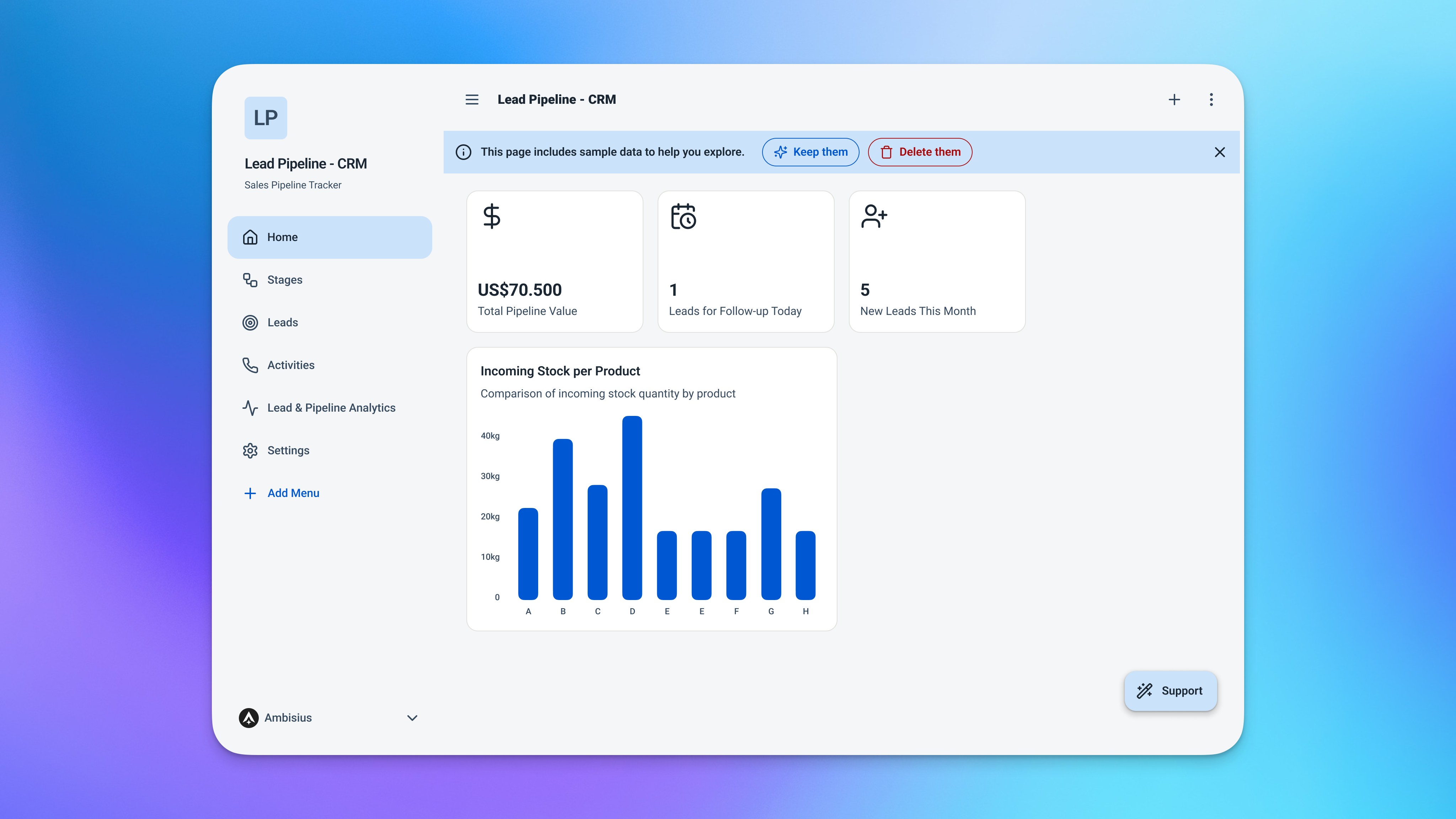Click the info icon in the sample data banner
This screenshot has height=819, width=1456.
(464, 152)
